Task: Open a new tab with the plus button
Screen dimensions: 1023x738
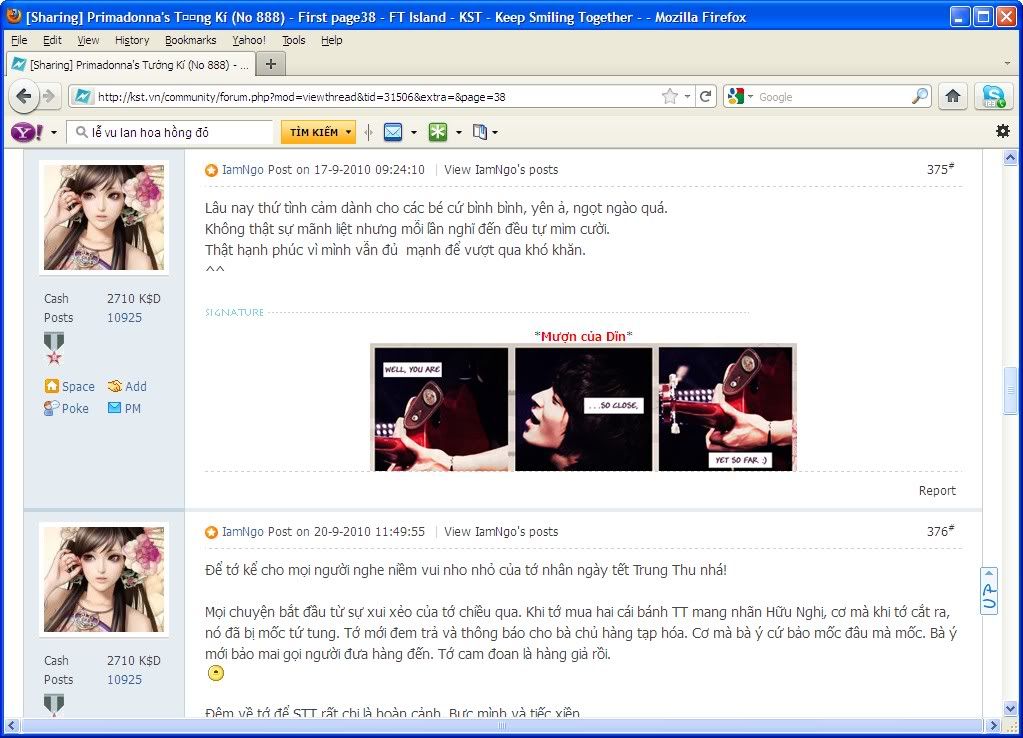Action: (x=271, y=64)
